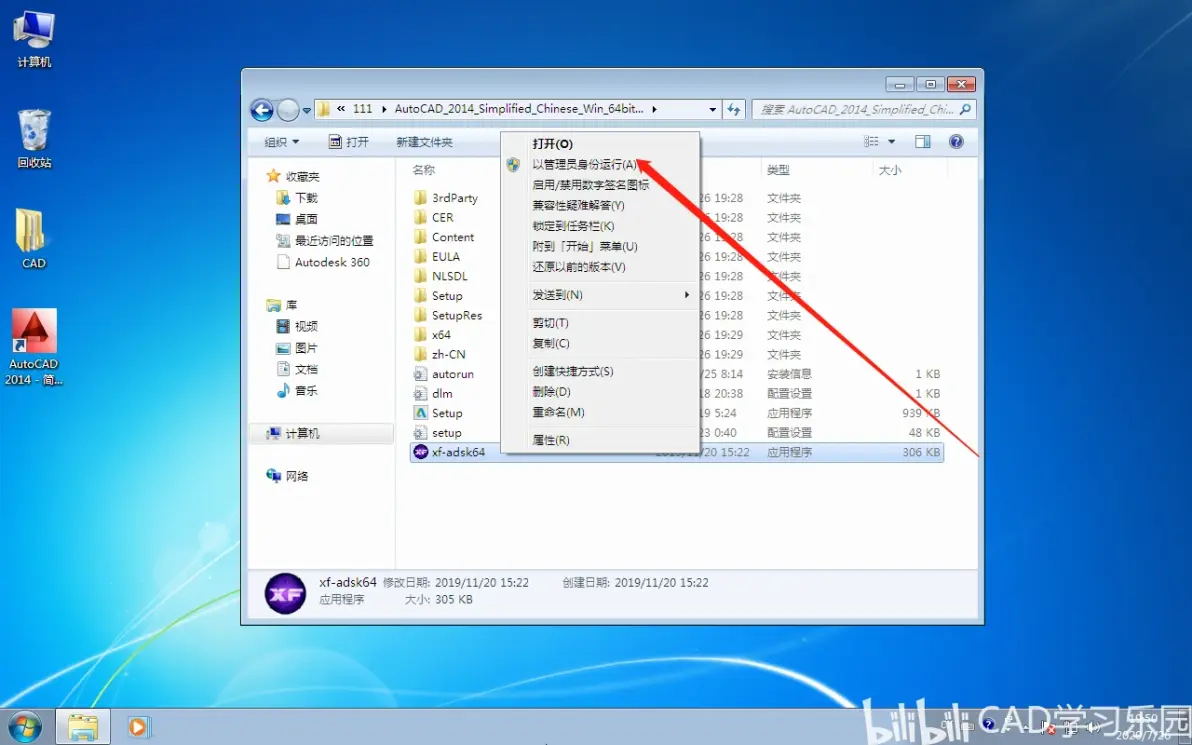The width and height of the screenshot is (1192, 745).
Task: Expand 发送到(N) submenu
Action: [x=600, y=294]
